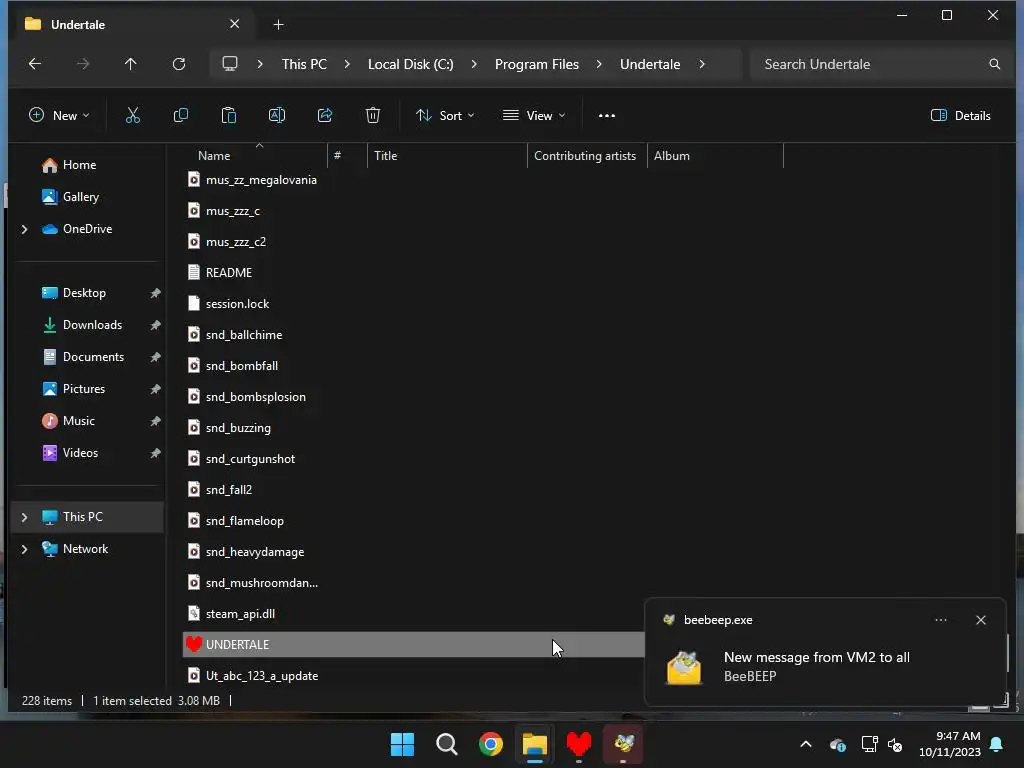Open a new File Explorer tab
The width and height of the screenshot is (1024, 768).
click(278, 25)
